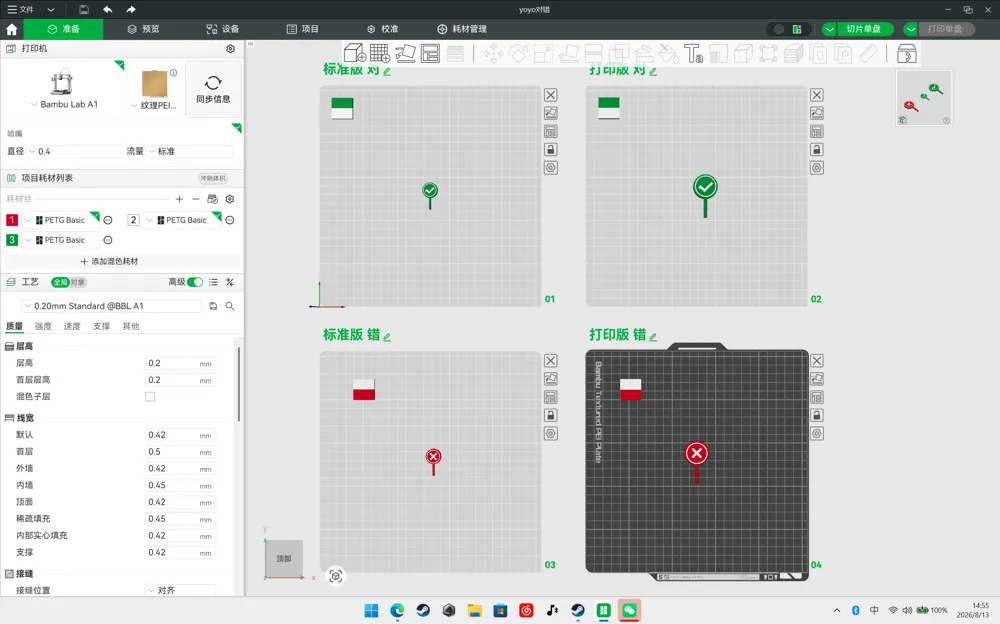Click the 冲刷体积 button
Image resolution: width=1000 pixels, height=624 pixels.
point(212,179)
